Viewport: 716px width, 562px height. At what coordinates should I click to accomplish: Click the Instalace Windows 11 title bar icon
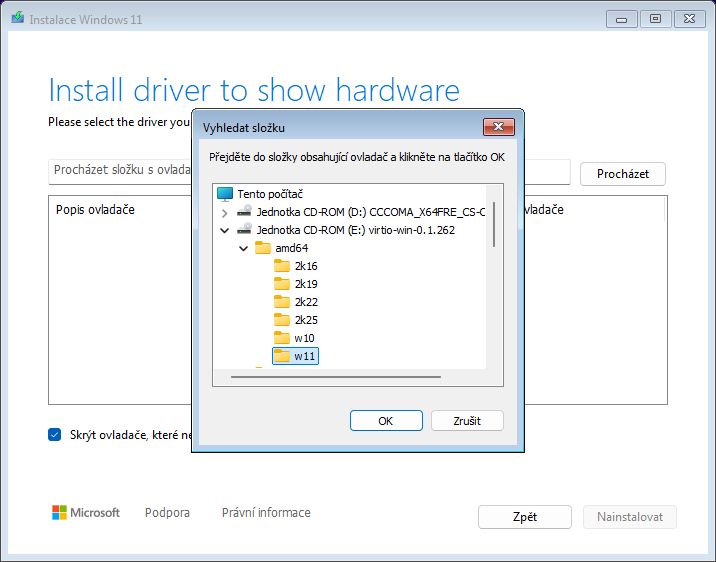pyautogui.click(x=18, y=18)
